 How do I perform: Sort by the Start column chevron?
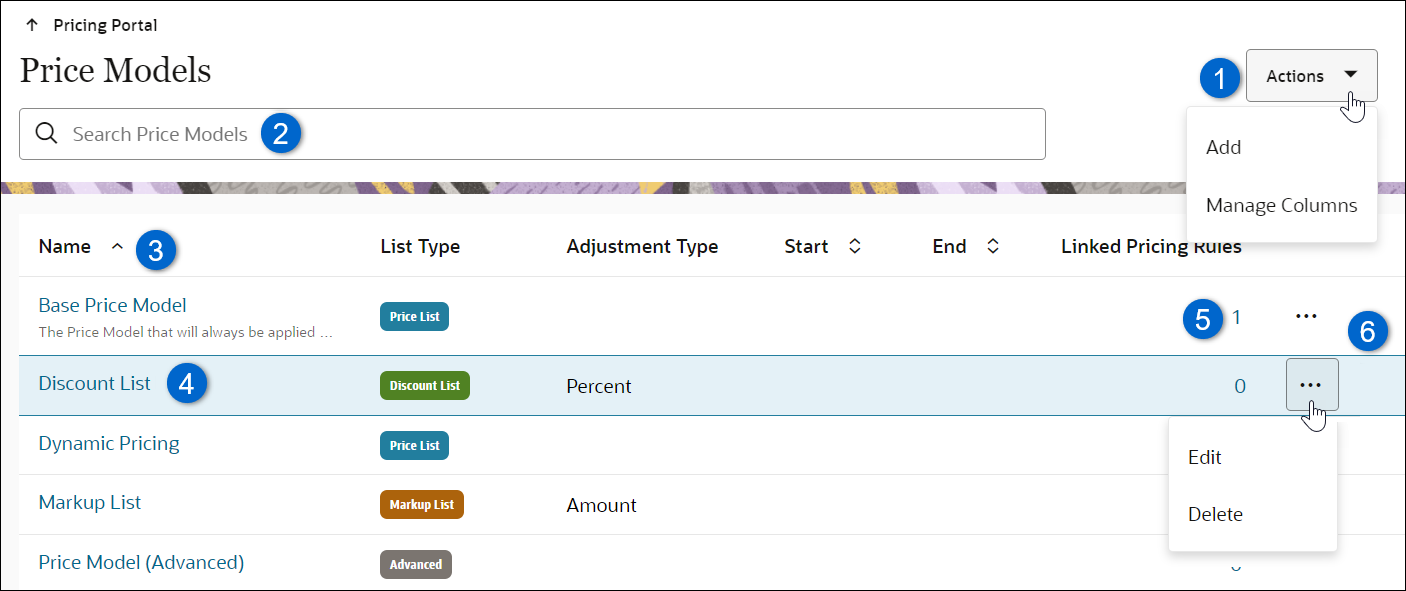(x=853, y=245)
